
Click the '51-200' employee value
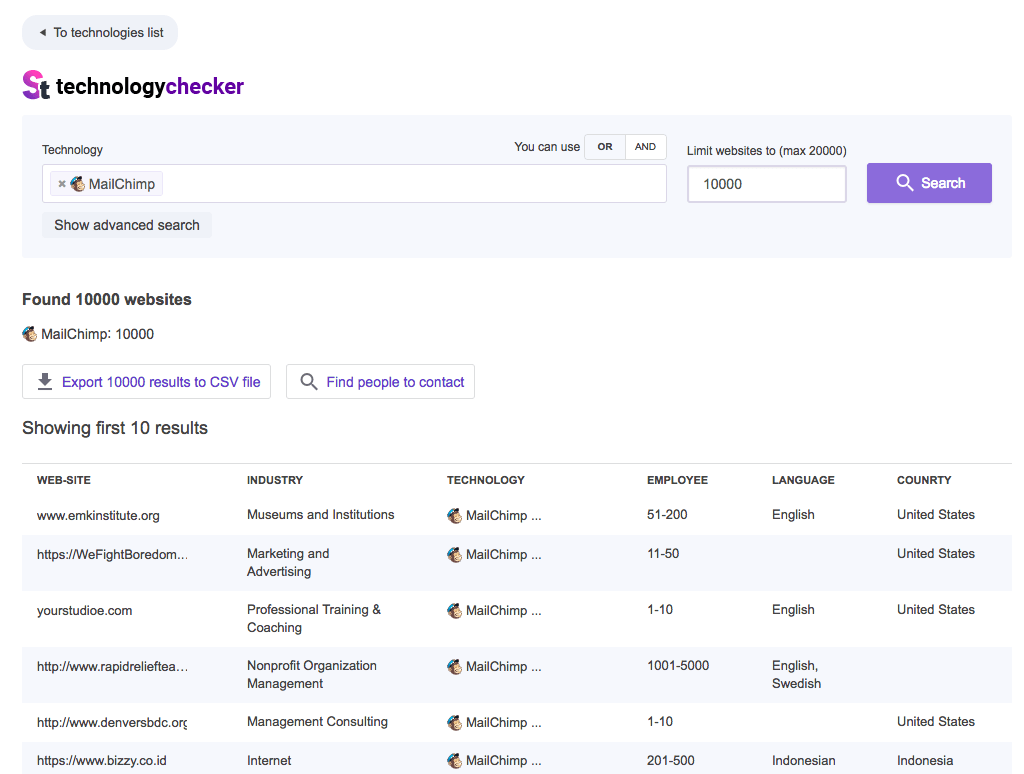click(667, 515)
